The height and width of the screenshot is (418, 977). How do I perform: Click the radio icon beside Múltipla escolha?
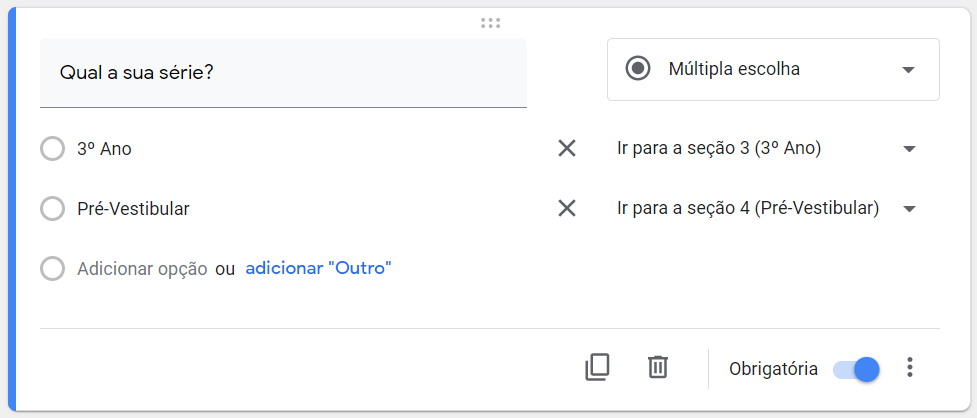tap(637, 69)
